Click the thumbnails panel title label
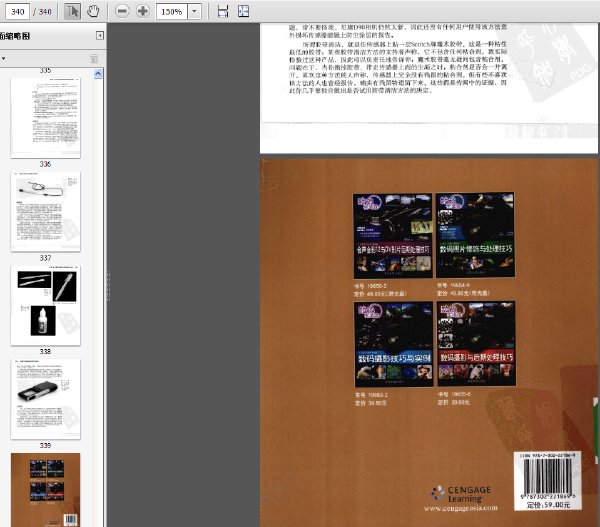This screenshot has height=527, width=600. point(15,36)
